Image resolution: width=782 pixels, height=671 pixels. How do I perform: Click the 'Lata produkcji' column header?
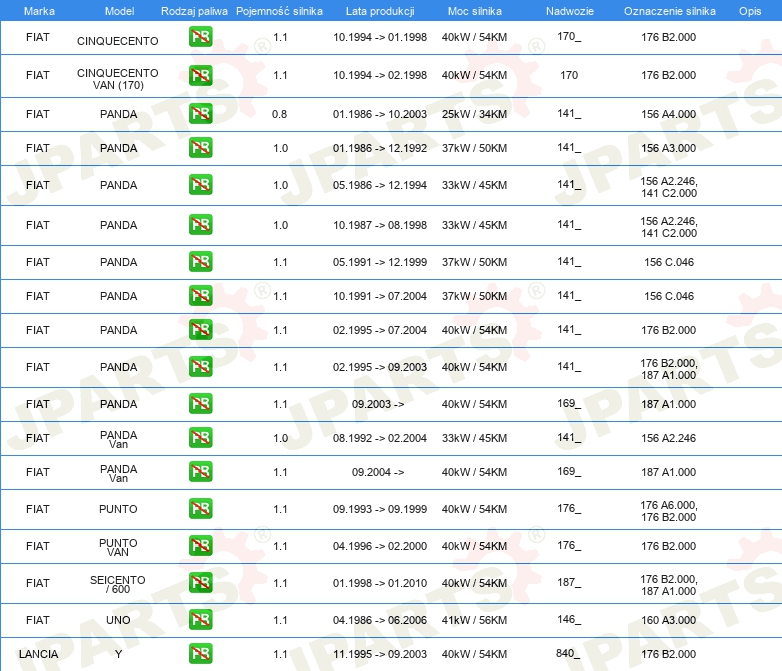coord(380,11)
